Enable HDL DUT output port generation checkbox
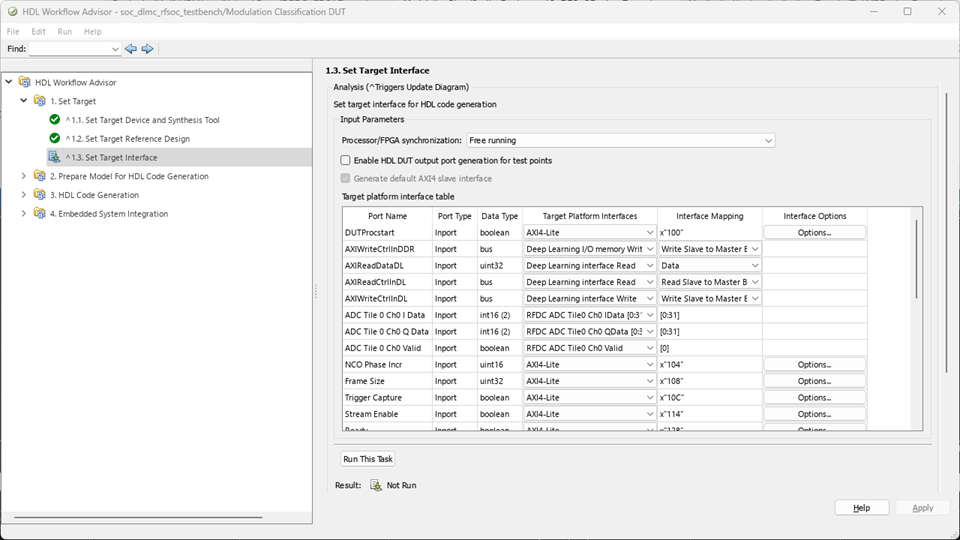 click(x=346, y=160)
